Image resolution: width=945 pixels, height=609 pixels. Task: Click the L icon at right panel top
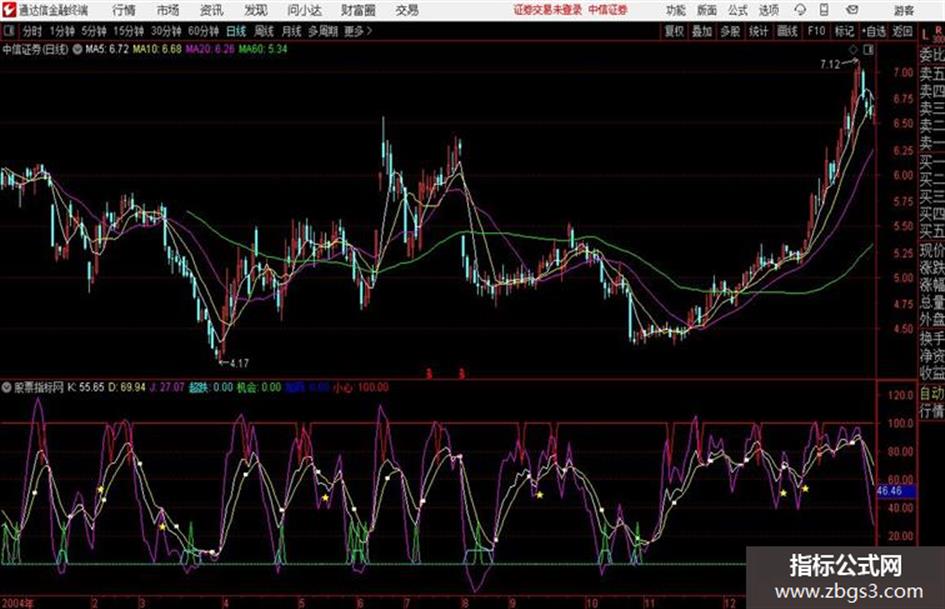pyautogui.click(x=925, y=35)
